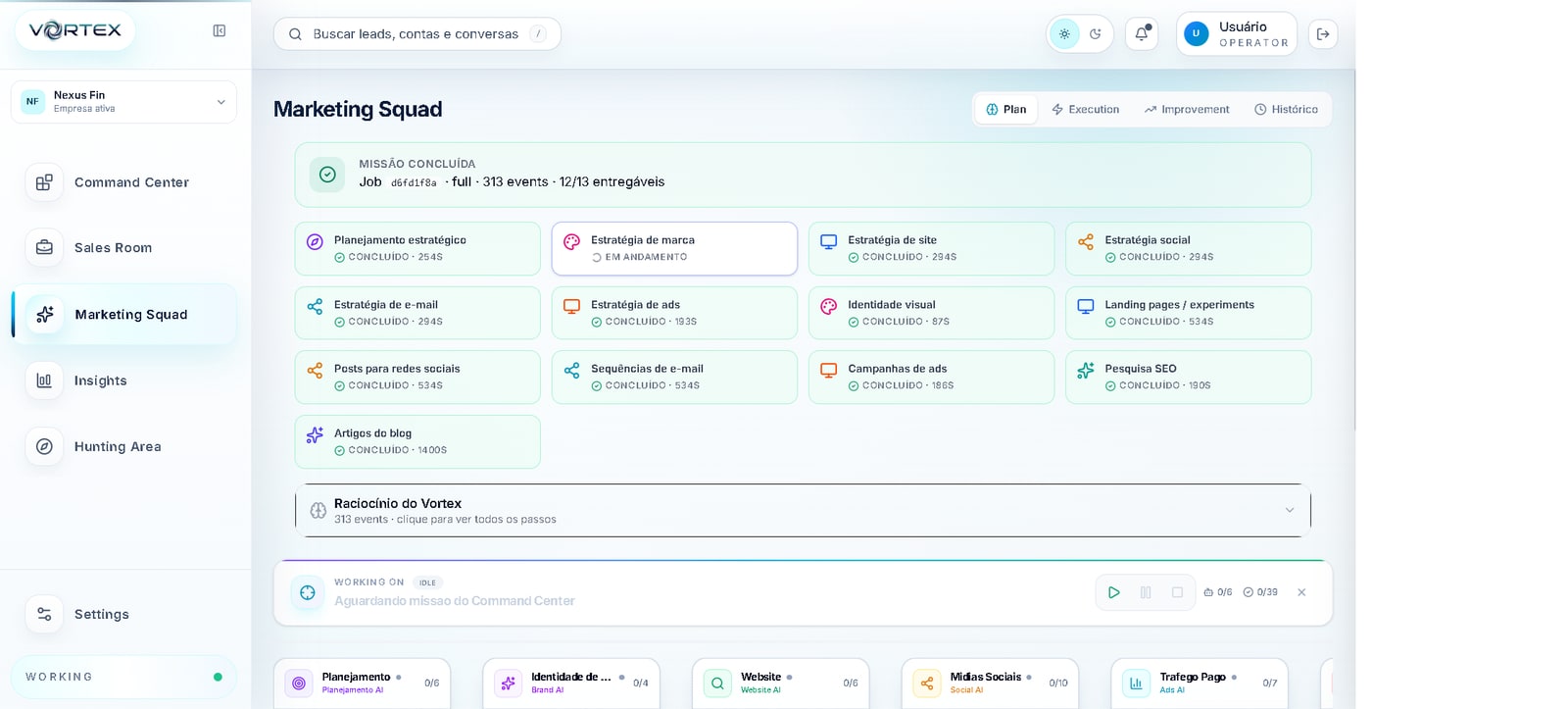Select the Histórico tab

pyautogui.click(x=1286, y=109)
